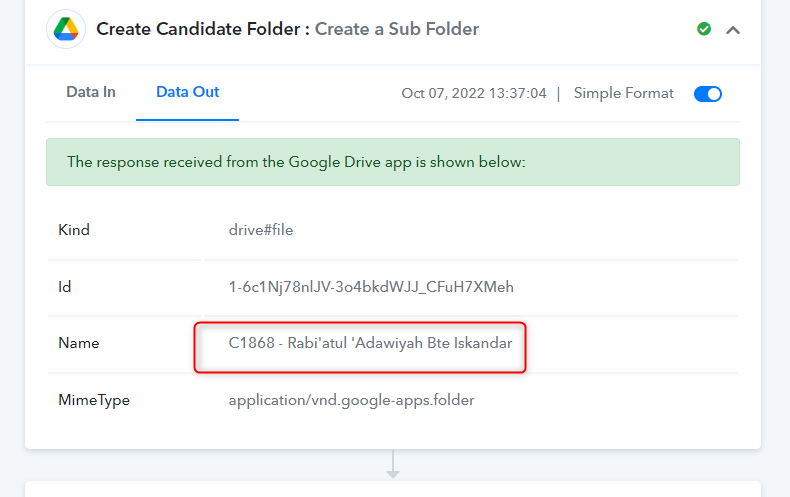Image resolution: width=790 pixels, height=497 pixels.
Task: Click the Name field label
Action: point(79,343)
